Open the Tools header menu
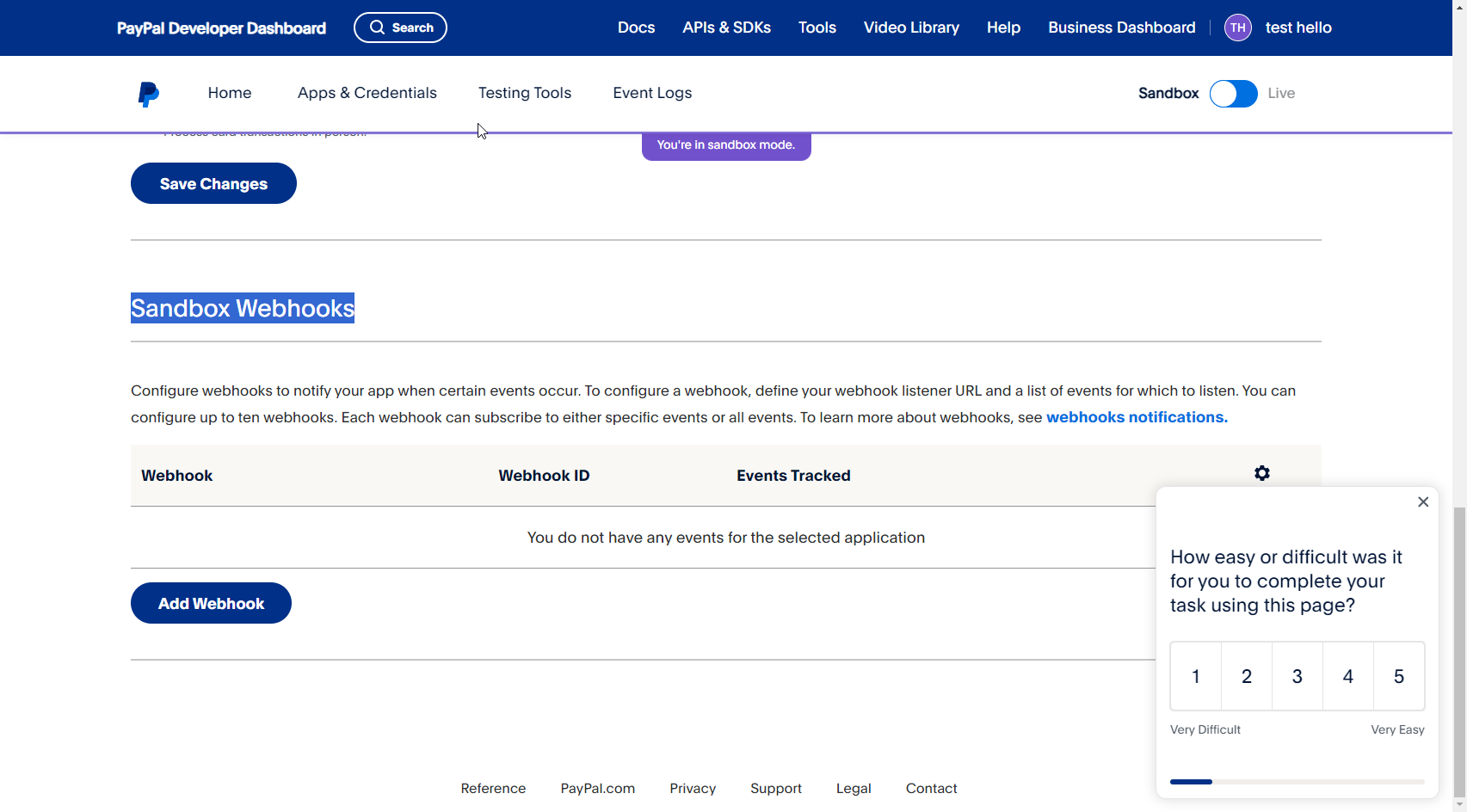 817,28
